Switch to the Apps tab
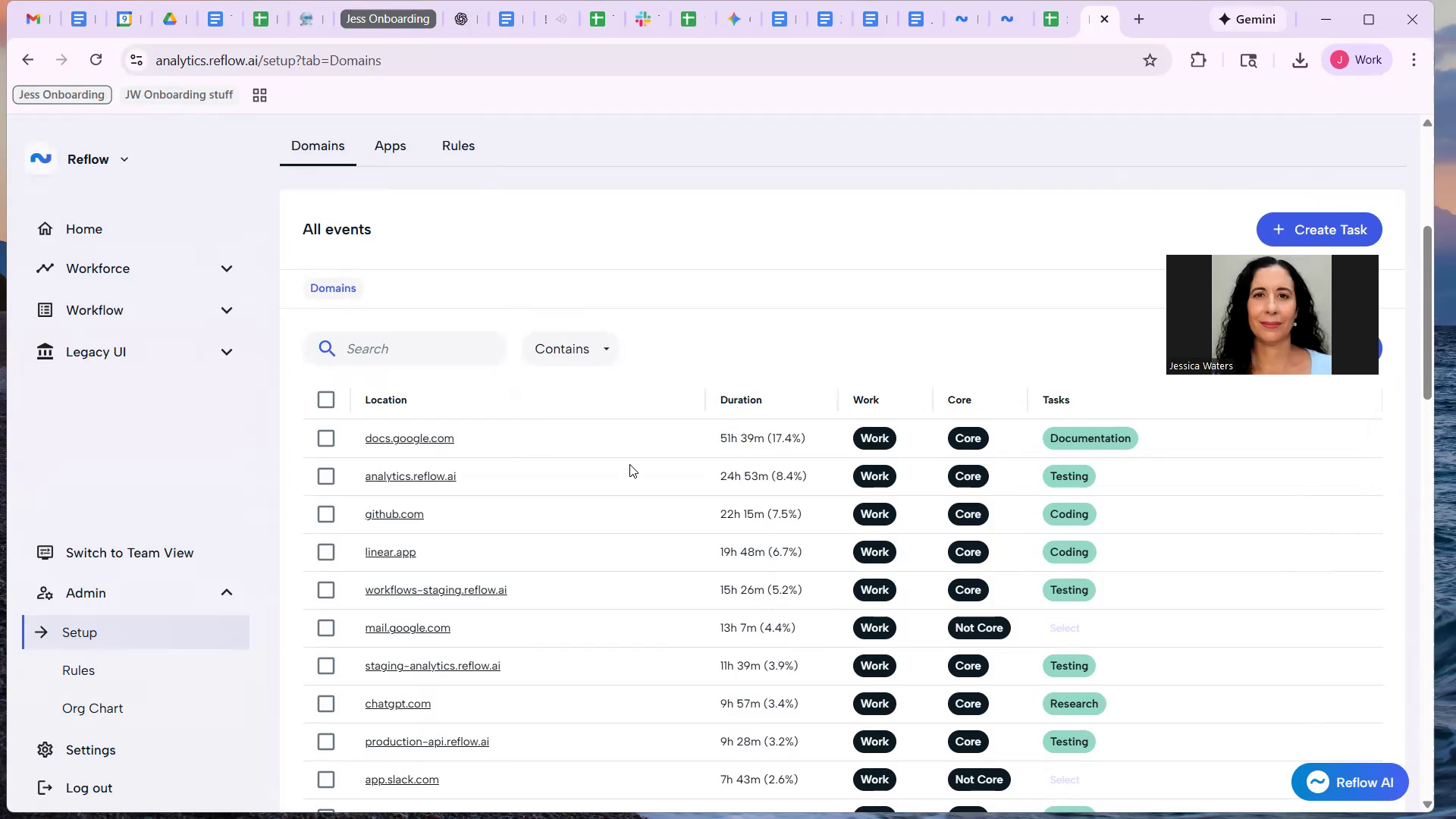The height and width of the screenshot is (819, 1456). click(390, 146)
